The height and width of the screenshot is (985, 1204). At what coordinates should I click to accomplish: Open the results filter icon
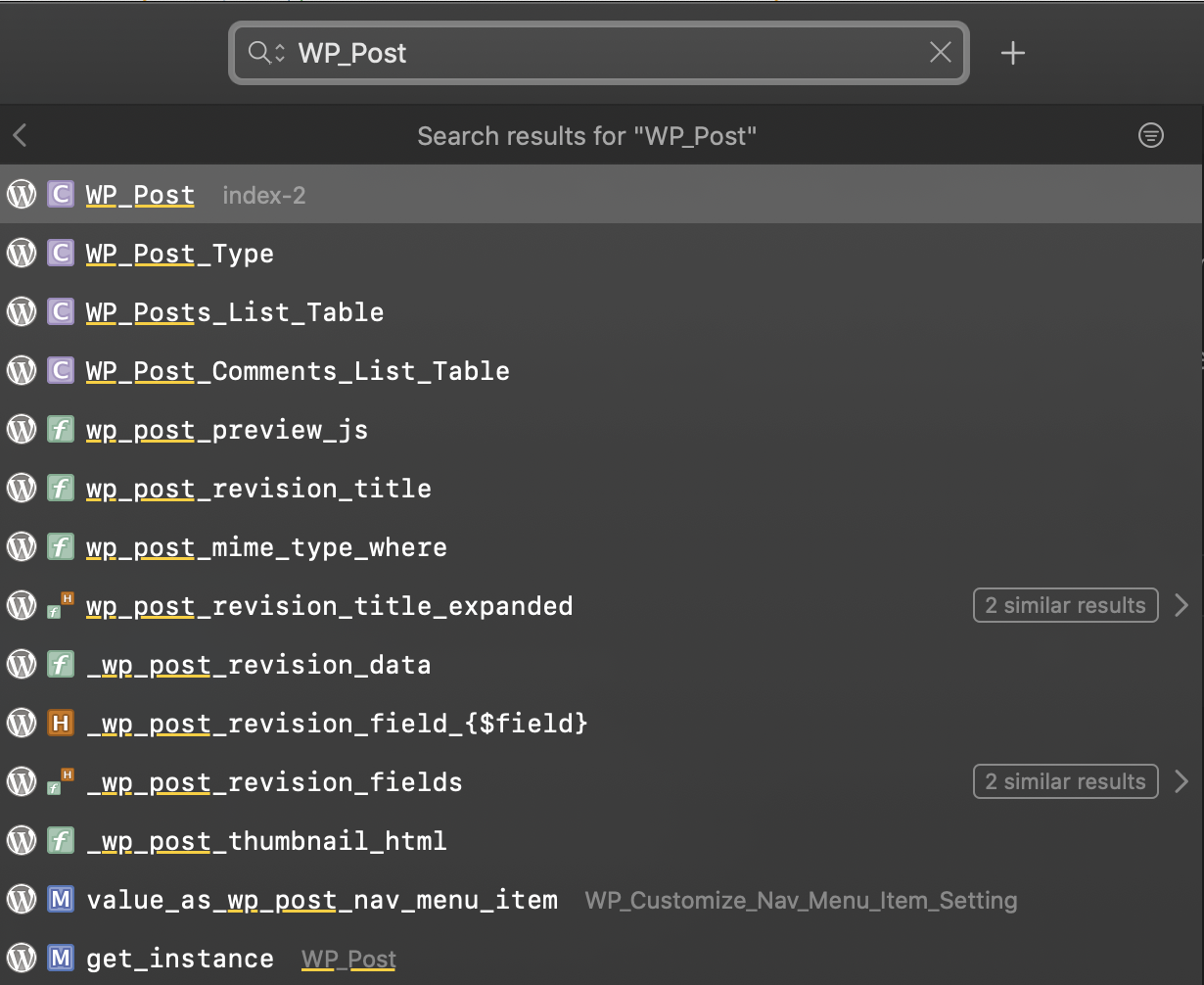tap(1151, 135)
